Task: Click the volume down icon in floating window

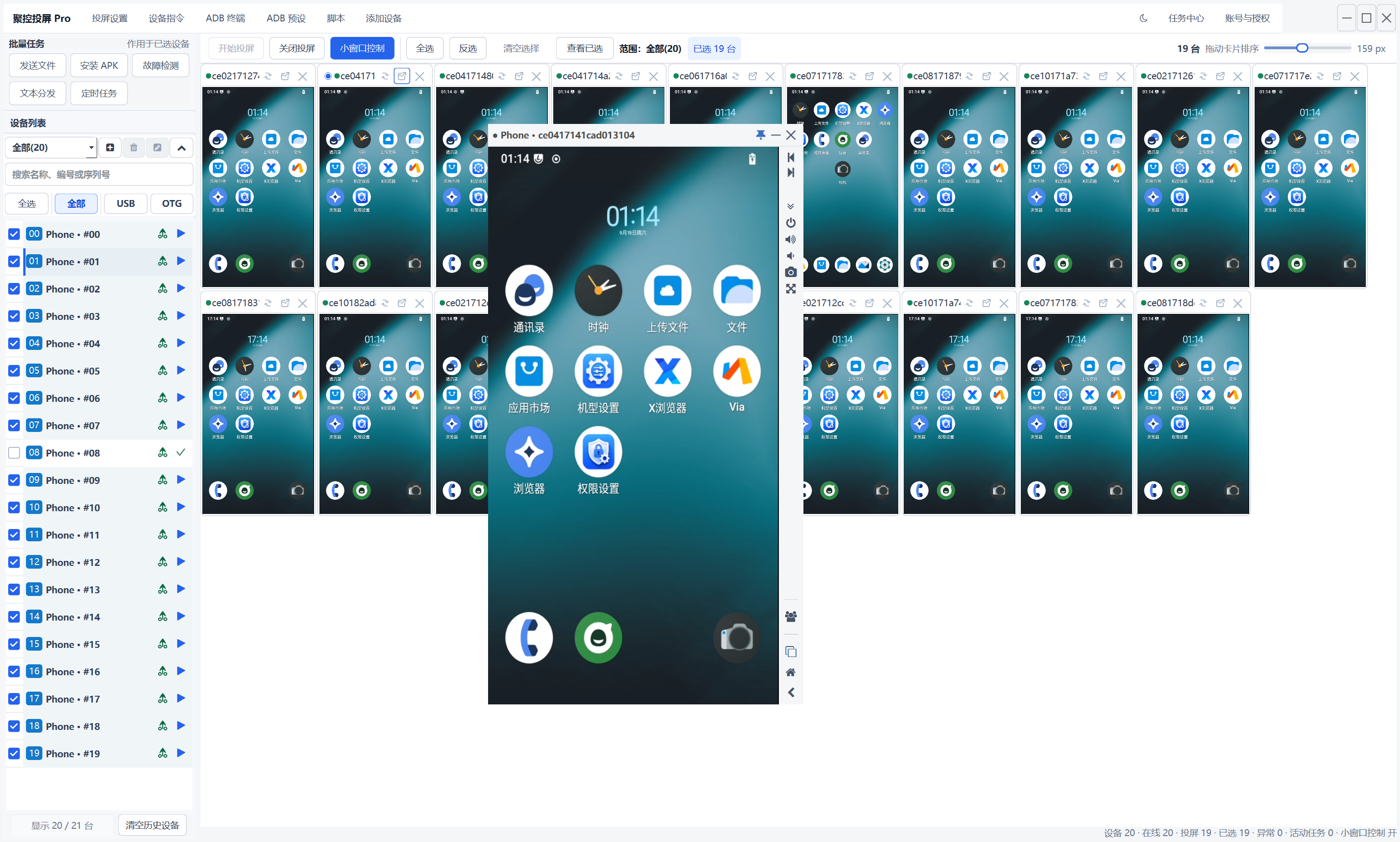Action: 791,256
